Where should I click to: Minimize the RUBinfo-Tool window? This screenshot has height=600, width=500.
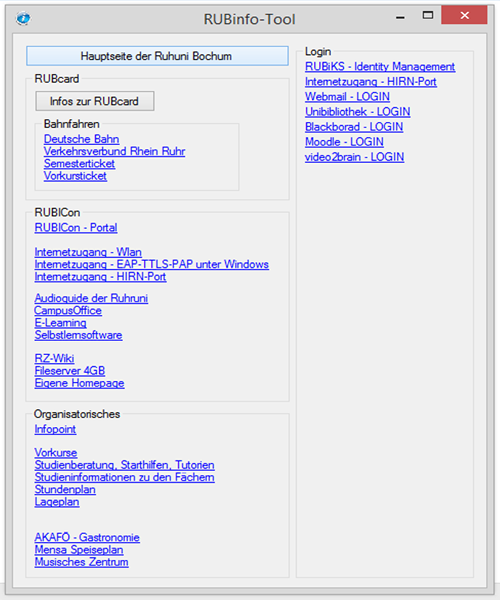click(x=401, y=15)
